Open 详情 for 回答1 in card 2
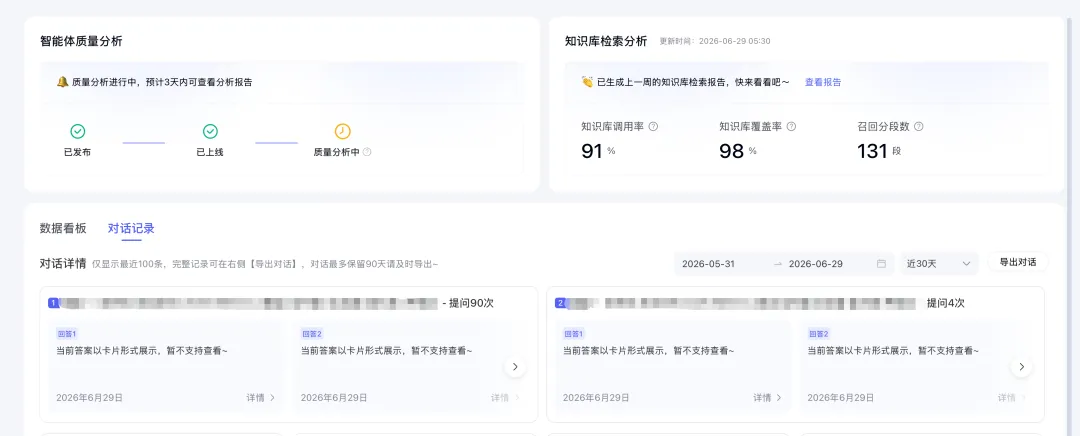Screen dimensions: 1080x436 click(x=767, y=397)
